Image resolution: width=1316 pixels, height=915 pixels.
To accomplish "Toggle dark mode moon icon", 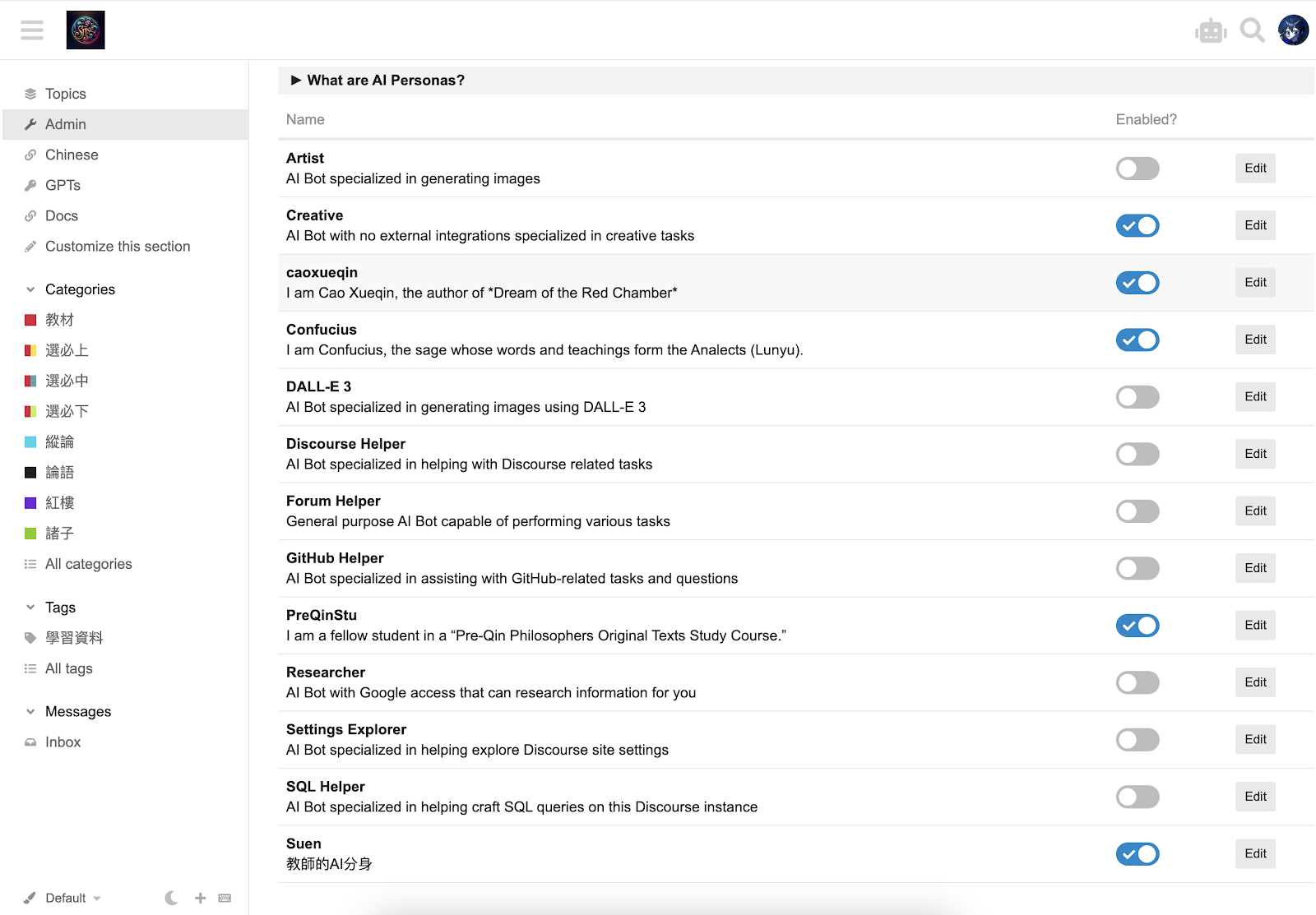I will (171, 898).
